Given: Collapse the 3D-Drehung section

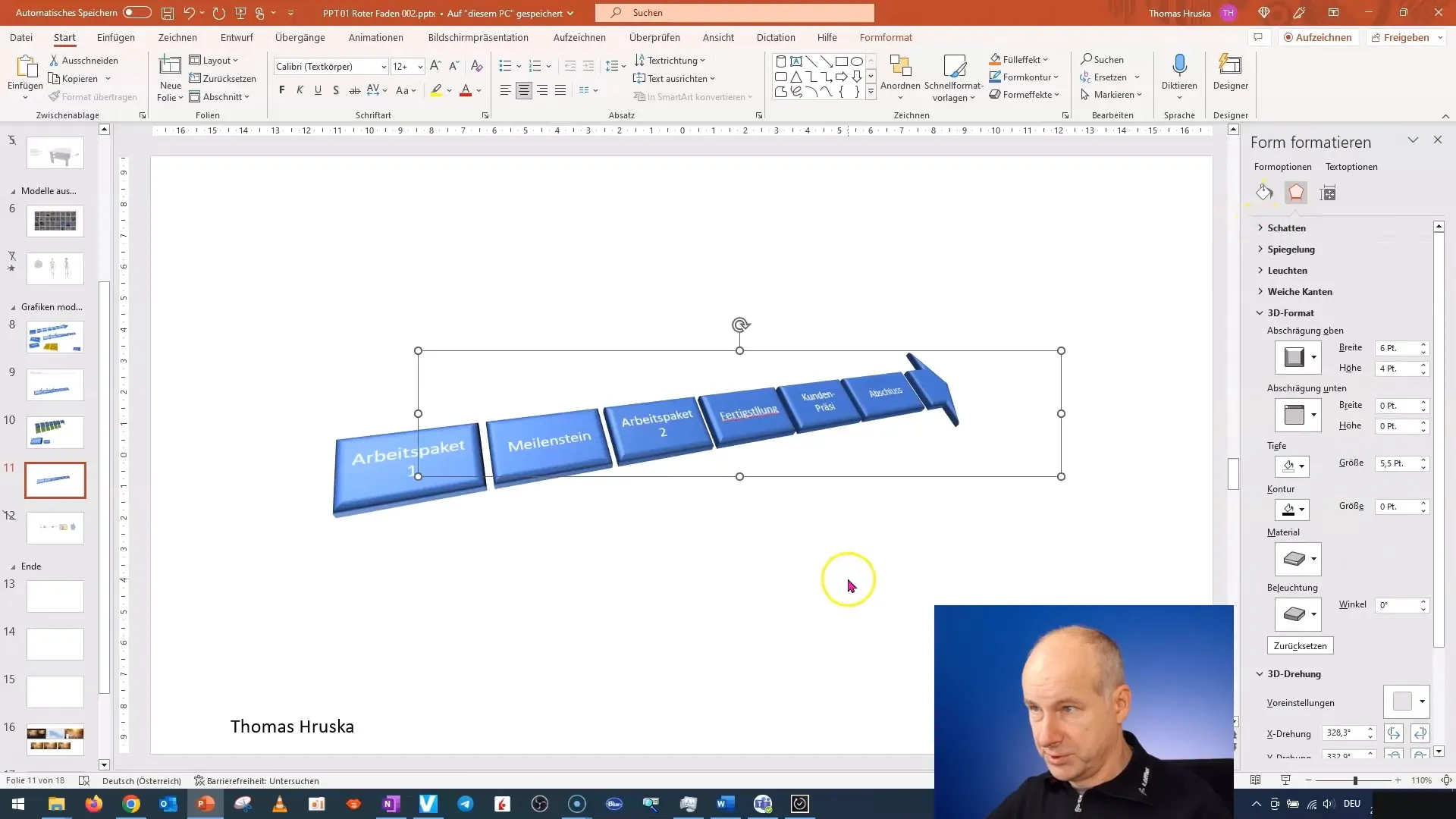Looking at the screenshot, I should pyautogui.click(x=1261, y=673).
